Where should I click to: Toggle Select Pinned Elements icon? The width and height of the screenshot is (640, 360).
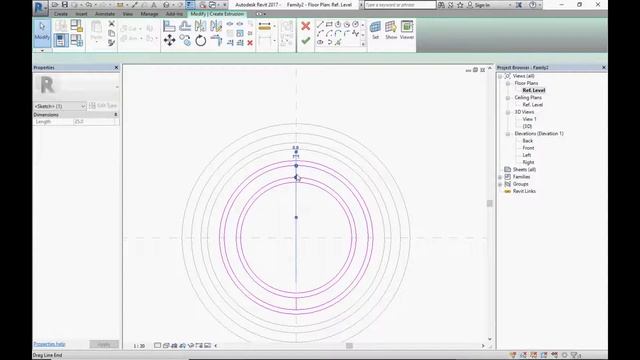(x=533, y=356)
